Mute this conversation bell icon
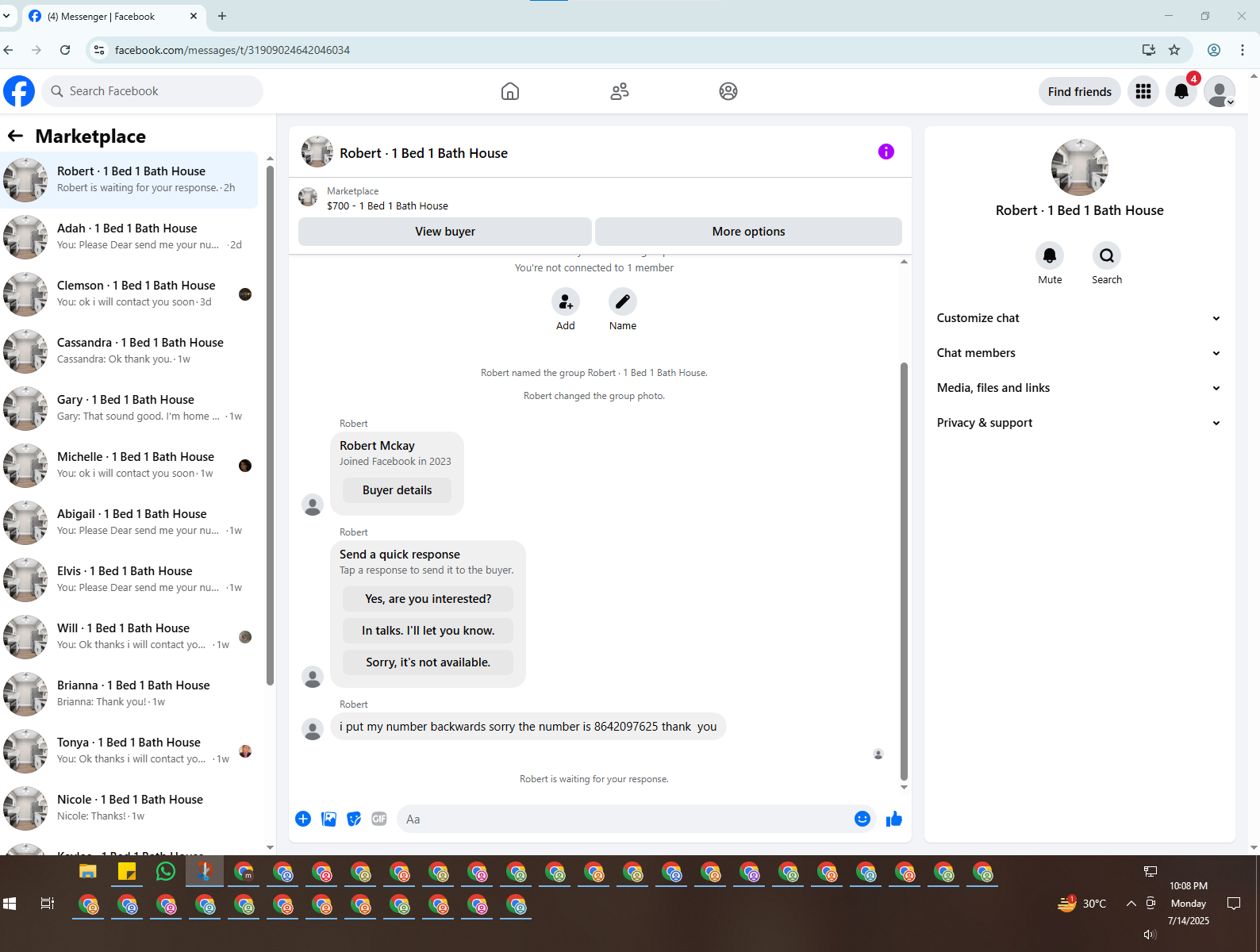Image resolution: width=1260 pixels, height=952 pixels. click(1050, 255)
